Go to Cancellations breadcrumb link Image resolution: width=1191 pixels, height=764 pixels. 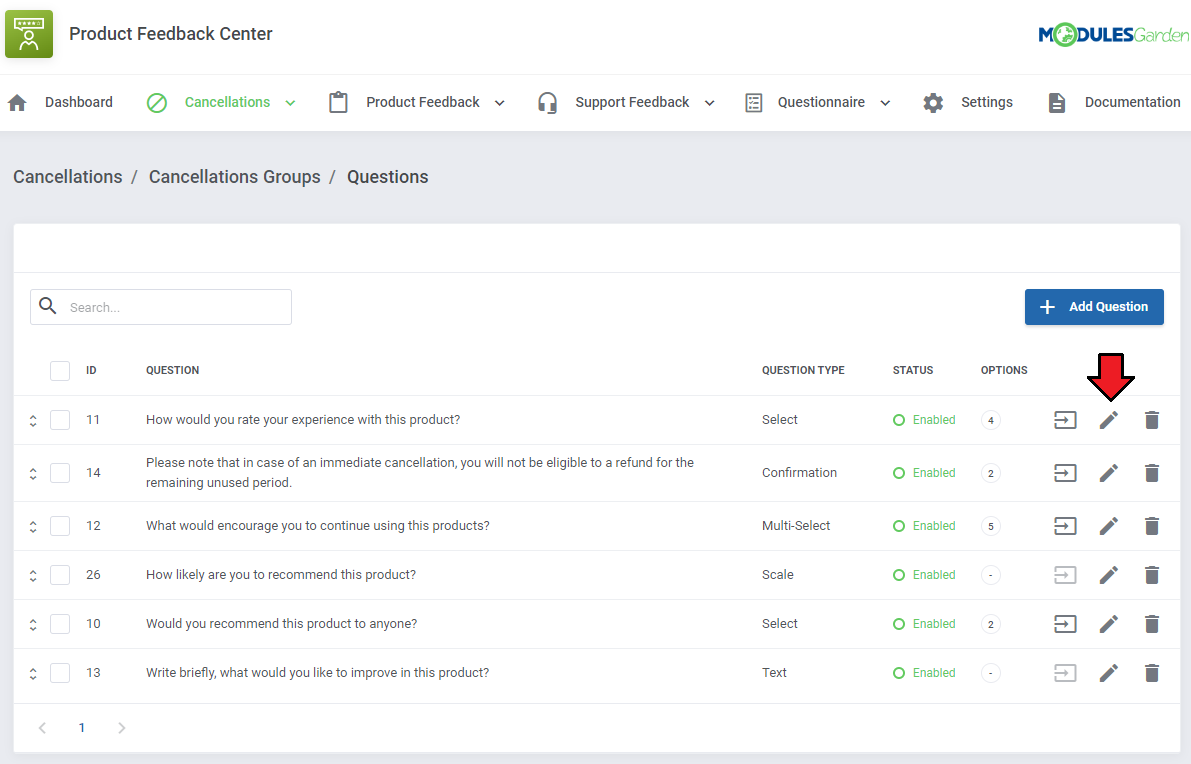tap(68, 177)
